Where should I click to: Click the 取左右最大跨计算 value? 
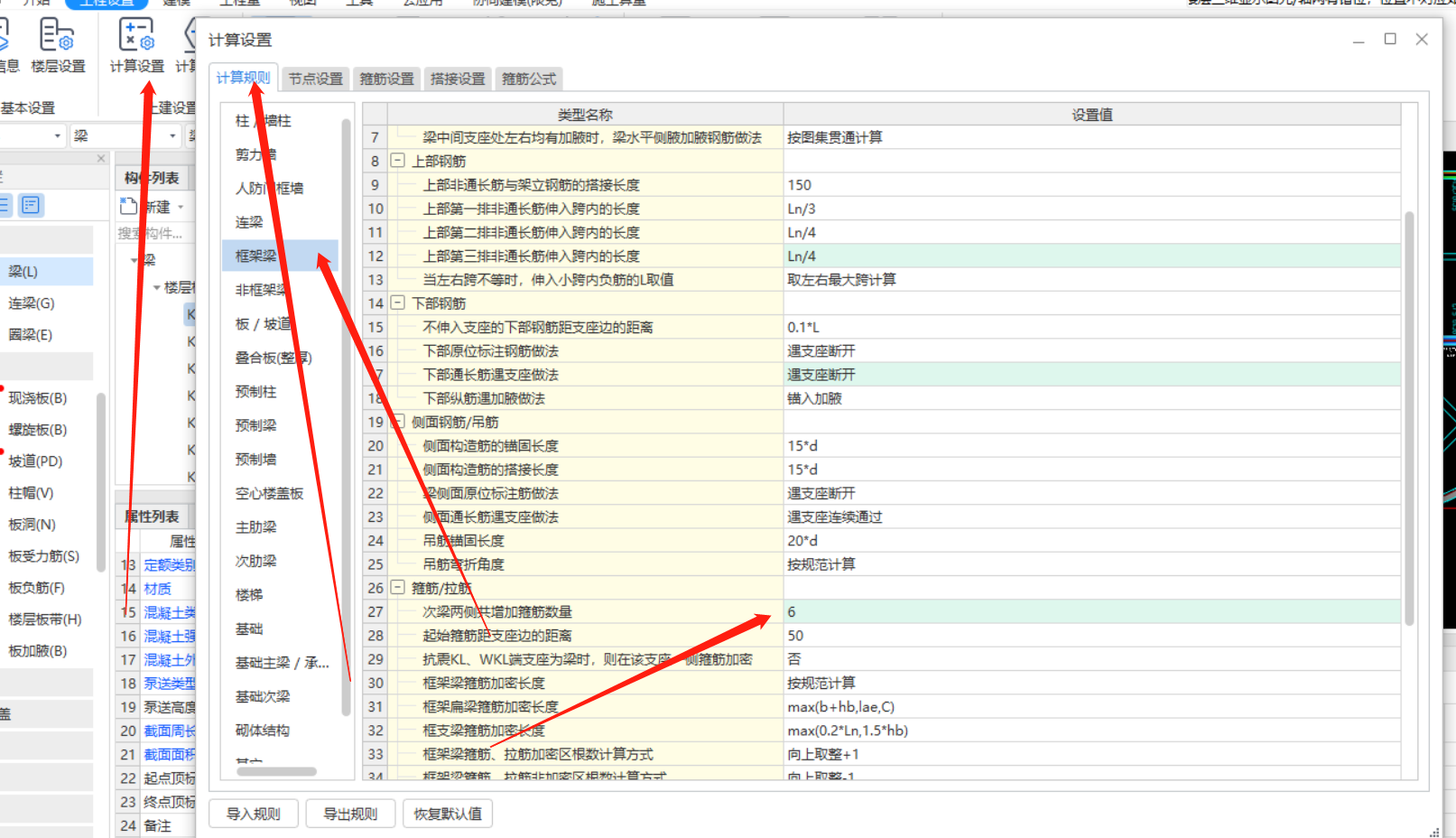coord(1091,279)
